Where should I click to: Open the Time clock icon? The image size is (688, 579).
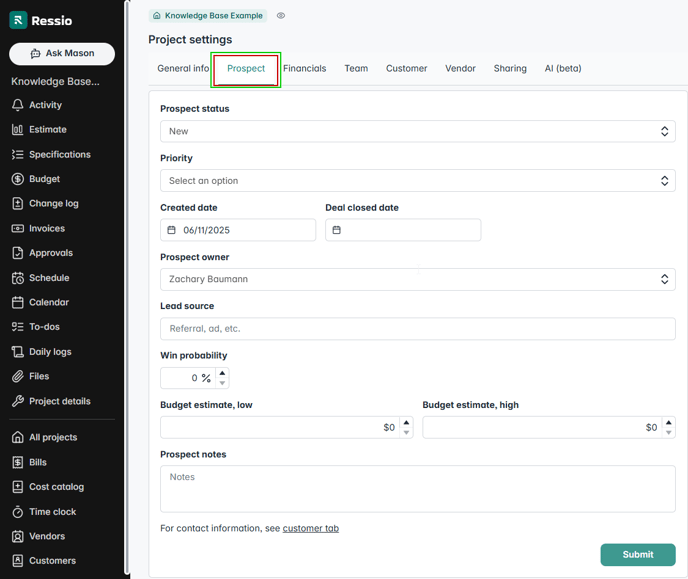[x=18, y=512]
